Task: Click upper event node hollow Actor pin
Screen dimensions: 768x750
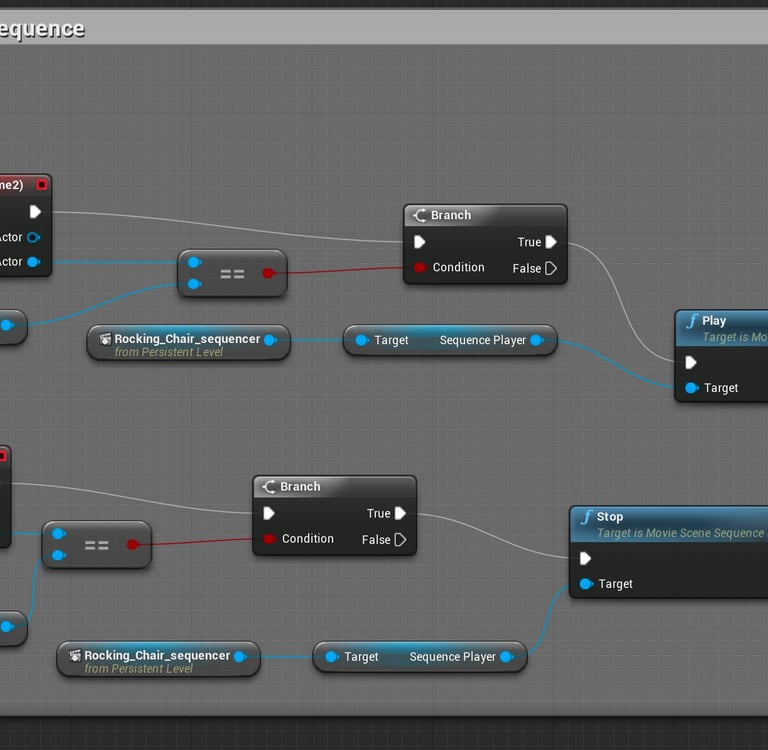Action: [x=33, y=238]
